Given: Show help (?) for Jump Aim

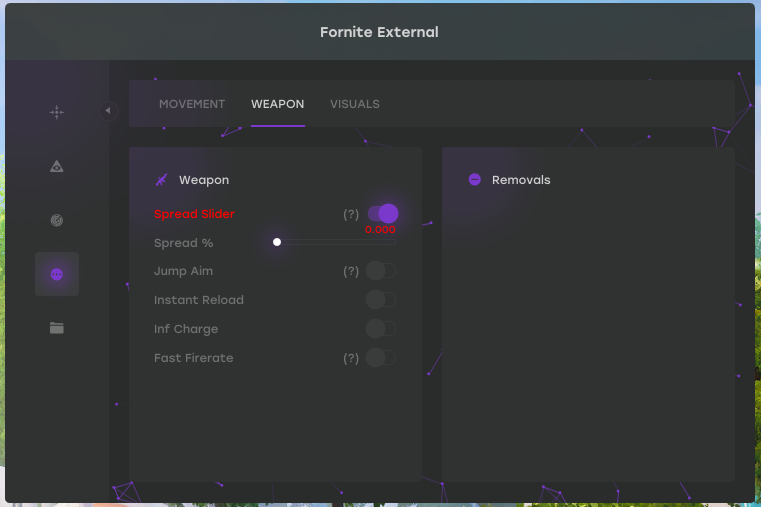Looking at the screenshot, I should coord(351,271).
